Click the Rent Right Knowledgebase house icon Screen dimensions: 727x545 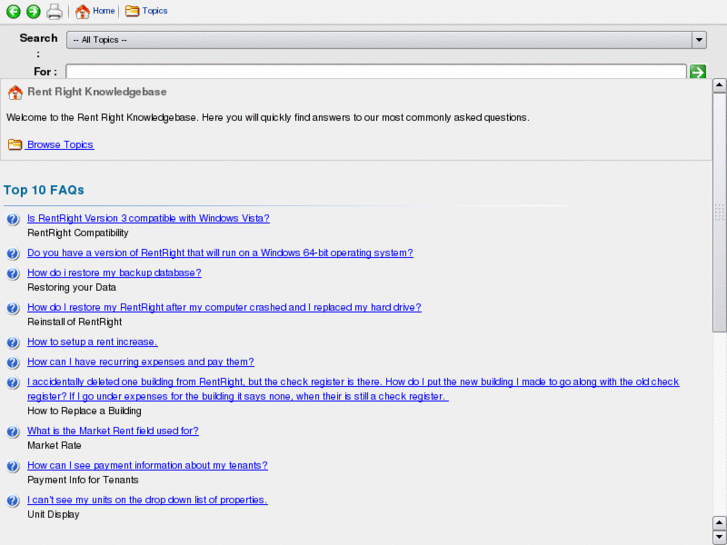click(15, 92)
